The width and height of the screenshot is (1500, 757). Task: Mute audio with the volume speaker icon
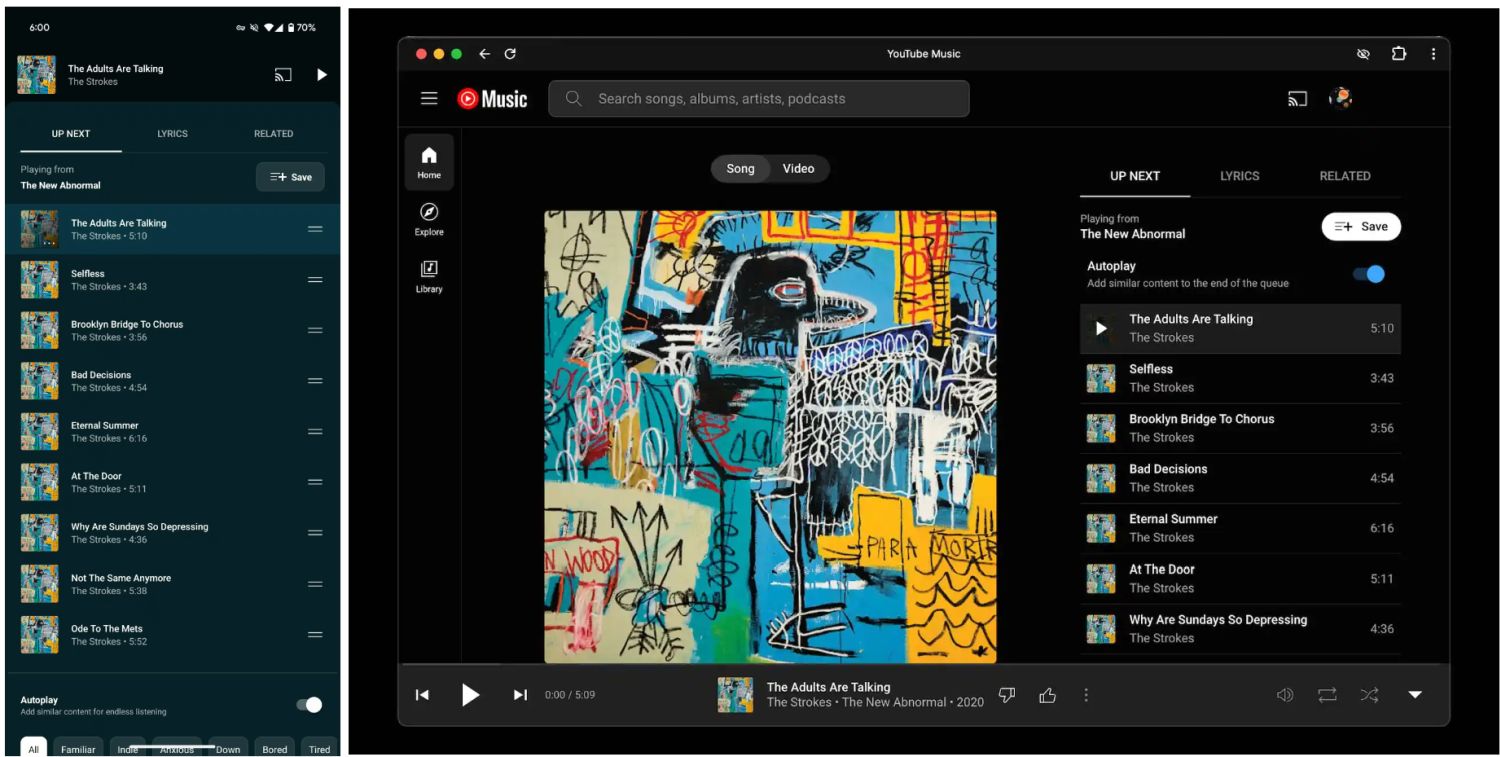[1285, 695]
